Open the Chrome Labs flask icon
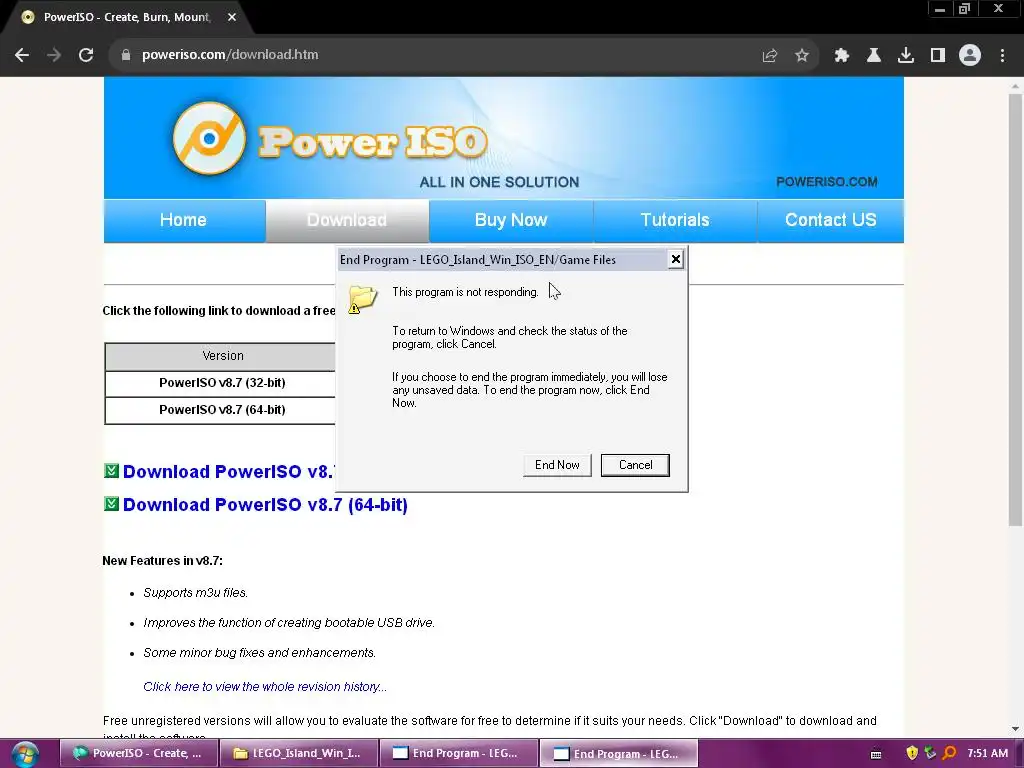Image resolution: width=1024 pixels, height=768 pixels. [x=873, y=56]
